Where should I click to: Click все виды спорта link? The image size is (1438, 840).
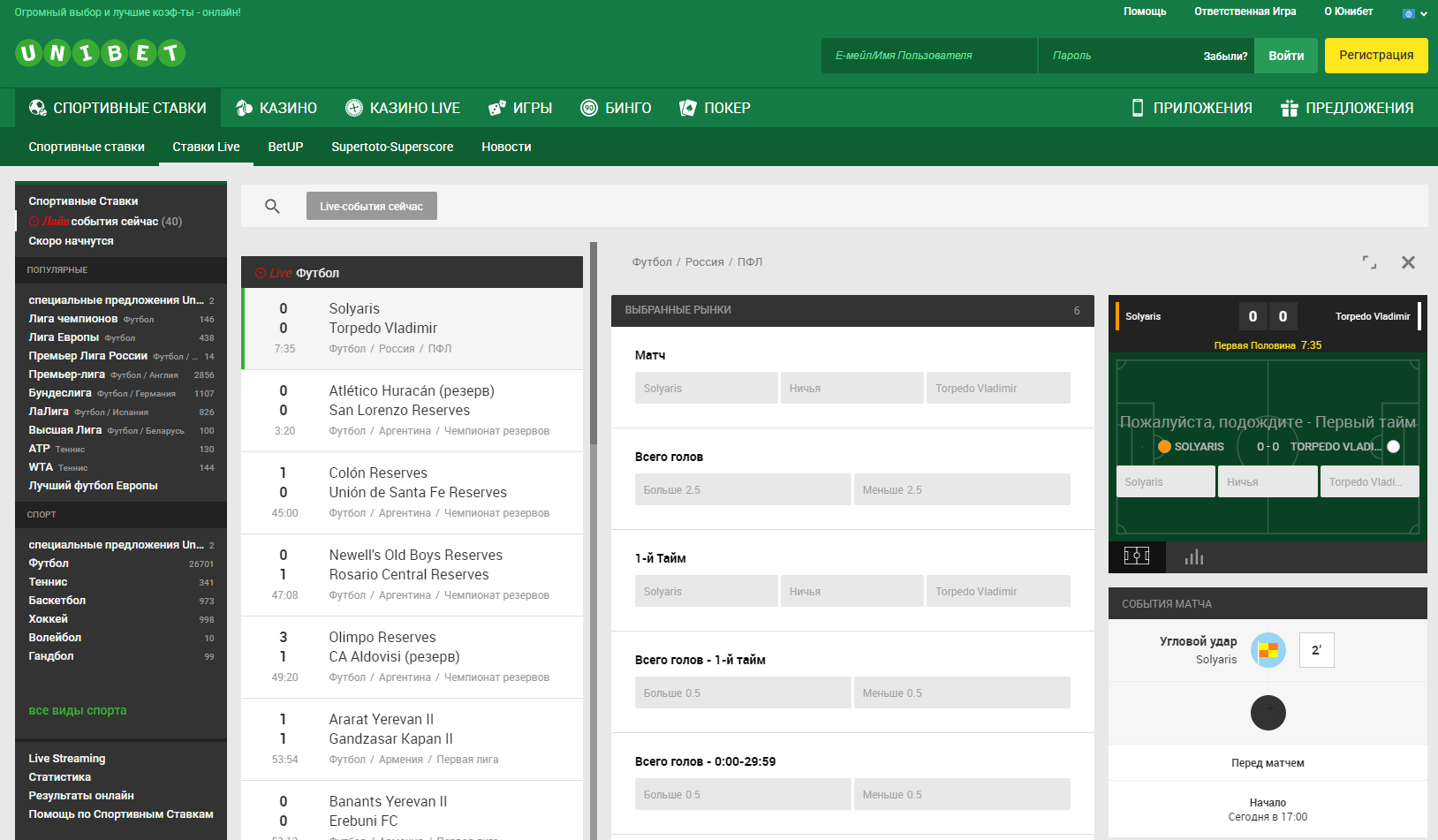pyautogui.click(x=78, y=710)
